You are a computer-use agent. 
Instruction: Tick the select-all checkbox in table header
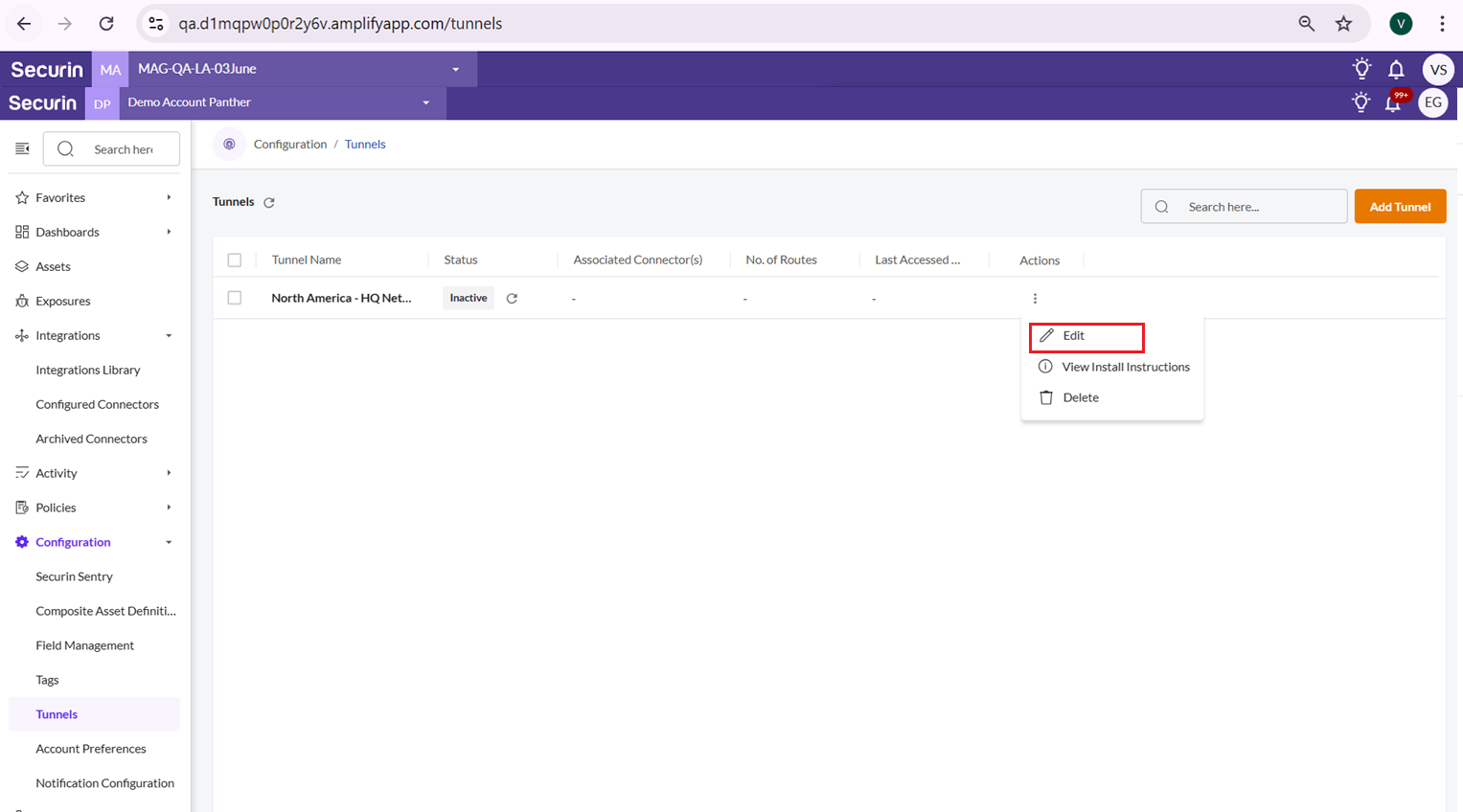(x=235, y=259)
